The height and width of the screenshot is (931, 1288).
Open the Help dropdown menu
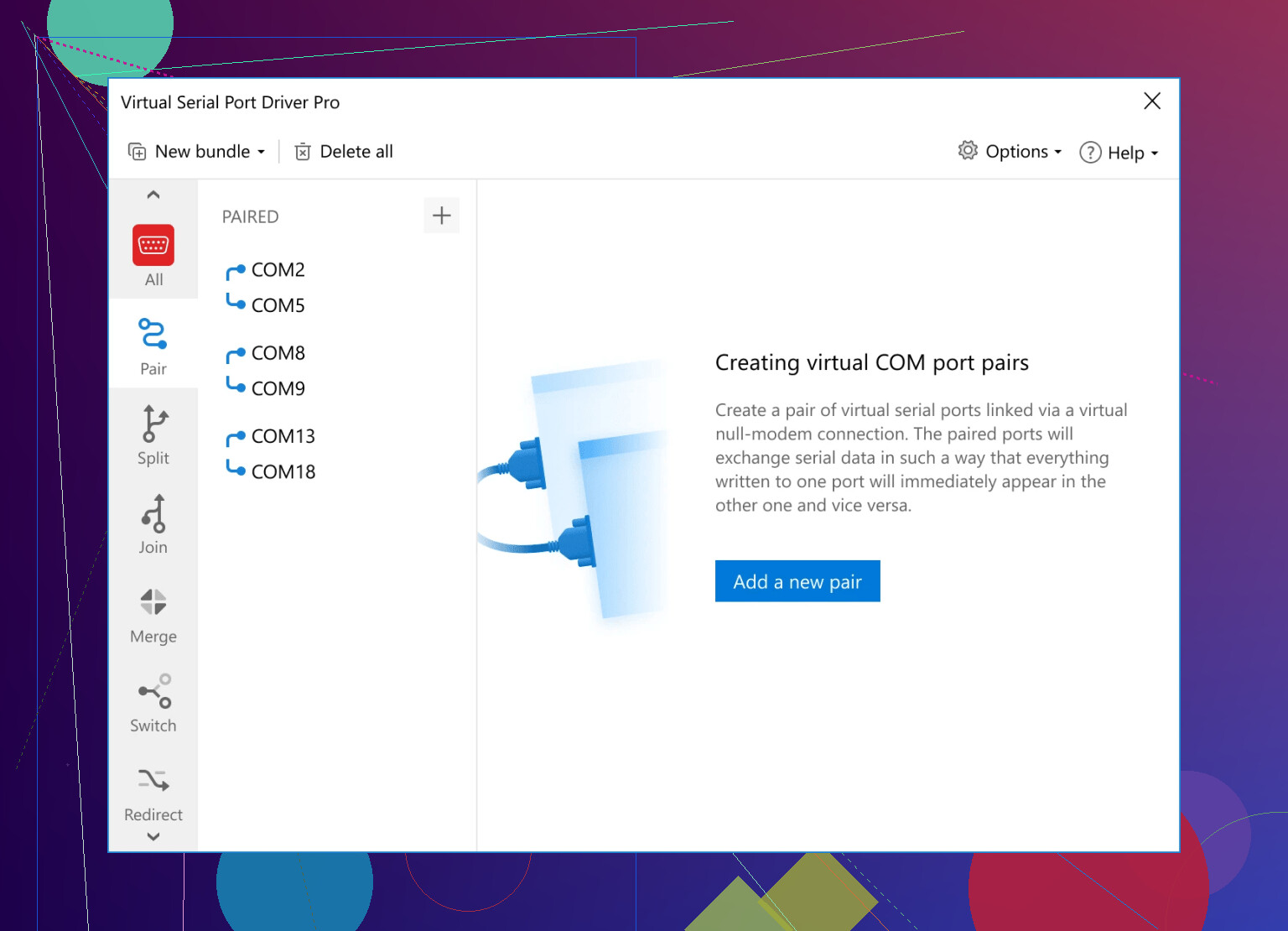coord(1119,153)
